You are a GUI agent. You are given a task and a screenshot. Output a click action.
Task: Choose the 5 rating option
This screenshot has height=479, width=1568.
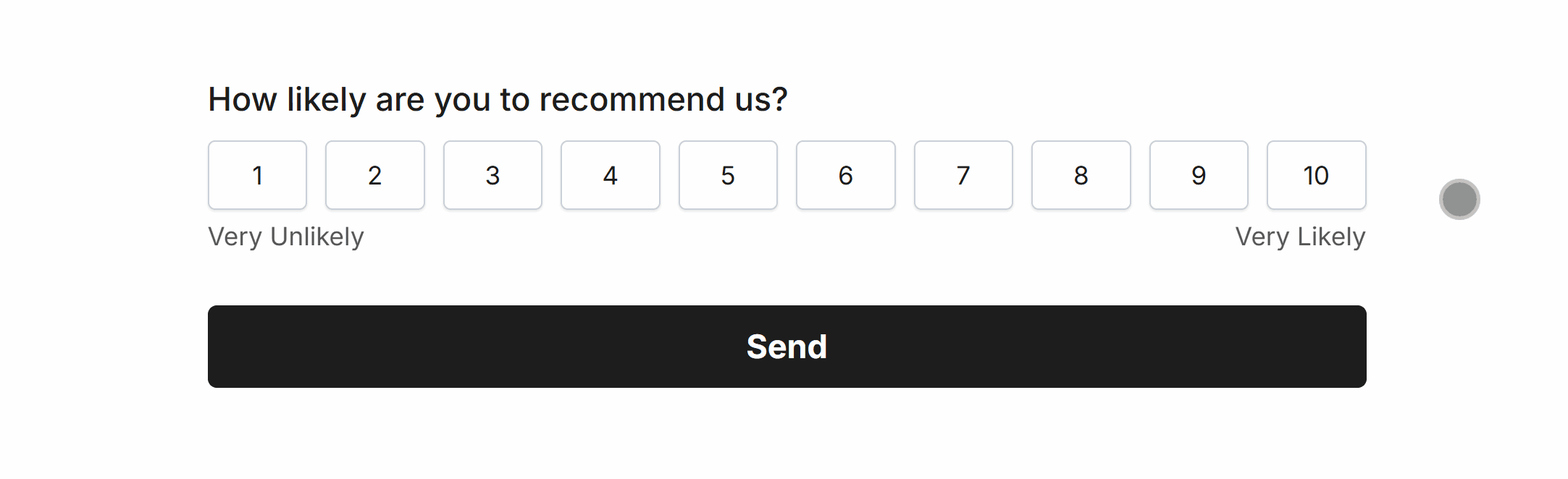(x=728, y=175)
